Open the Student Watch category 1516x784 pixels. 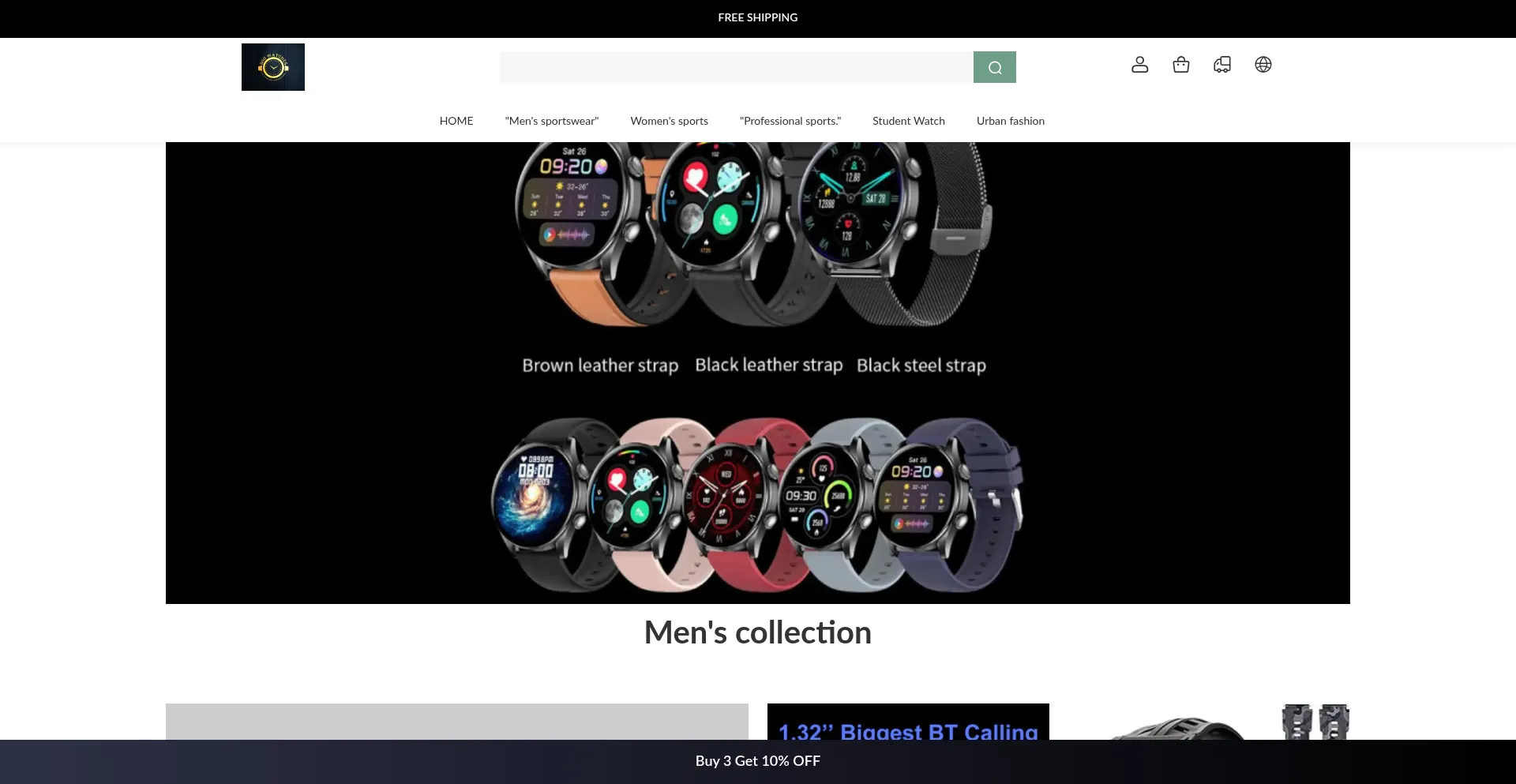point(908,121)
